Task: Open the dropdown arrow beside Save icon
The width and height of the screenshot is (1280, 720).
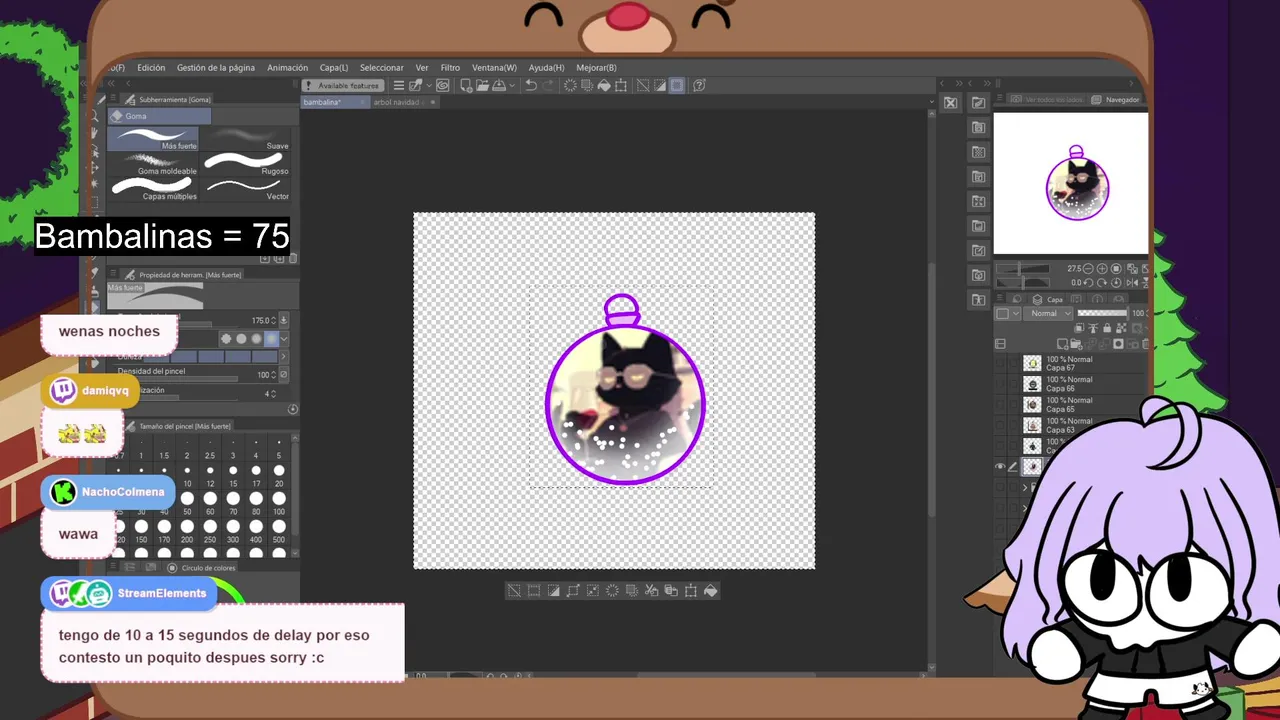Action: (x=512, y=85)
